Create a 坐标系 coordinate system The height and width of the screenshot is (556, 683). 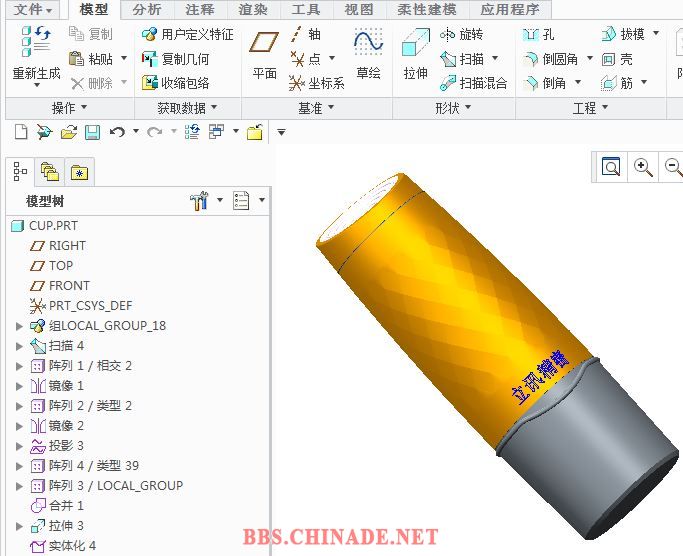pyautogui.click(x=317, y=83)
